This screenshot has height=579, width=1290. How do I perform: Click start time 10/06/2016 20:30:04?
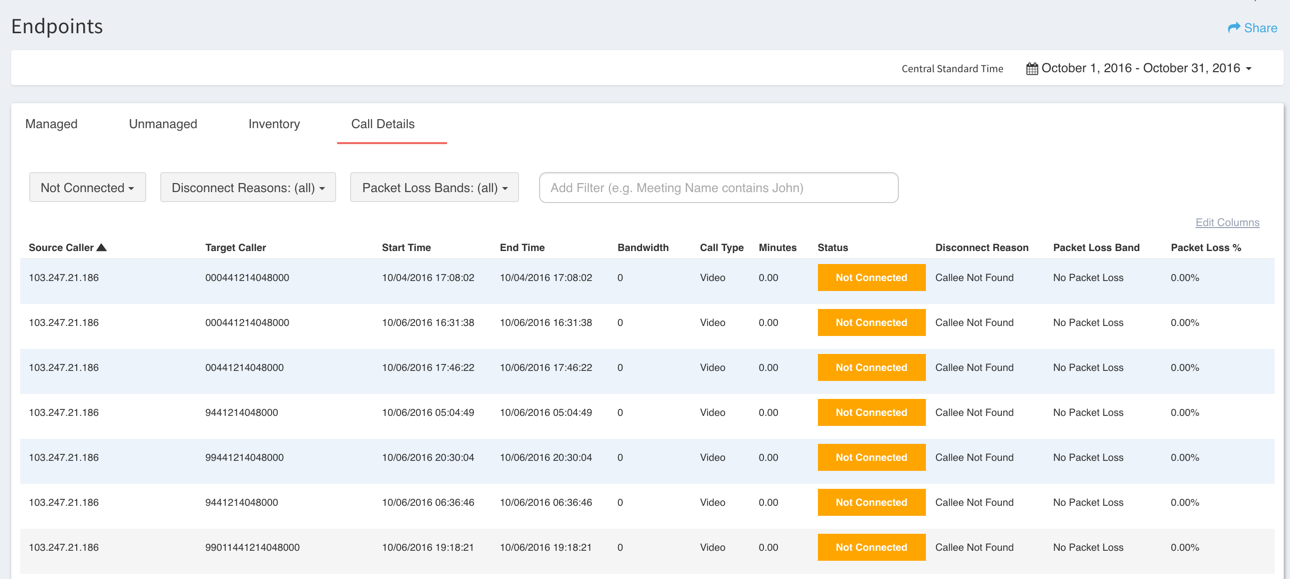tap(428, 458)
